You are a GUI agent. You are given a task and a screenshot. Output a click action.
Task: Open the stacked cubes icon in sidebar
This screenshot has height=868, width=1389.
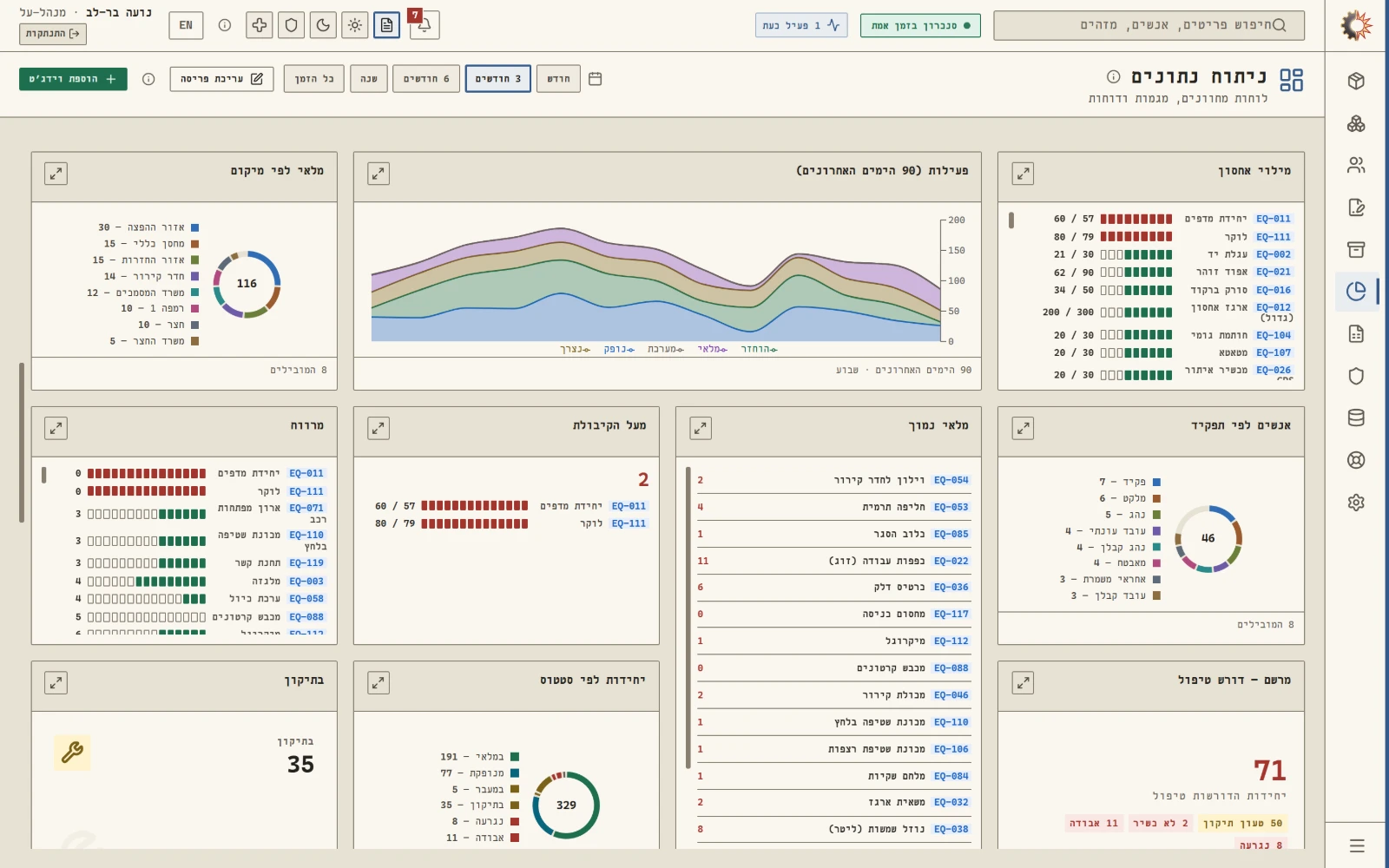click(x=1356, y=123)
